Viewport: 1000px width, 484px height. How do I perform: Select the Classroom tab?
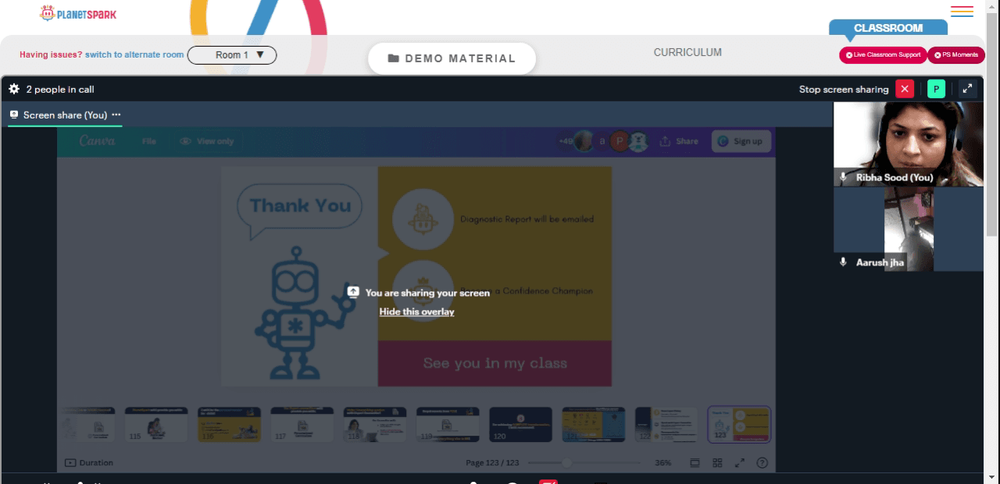[x=888, y=28]
